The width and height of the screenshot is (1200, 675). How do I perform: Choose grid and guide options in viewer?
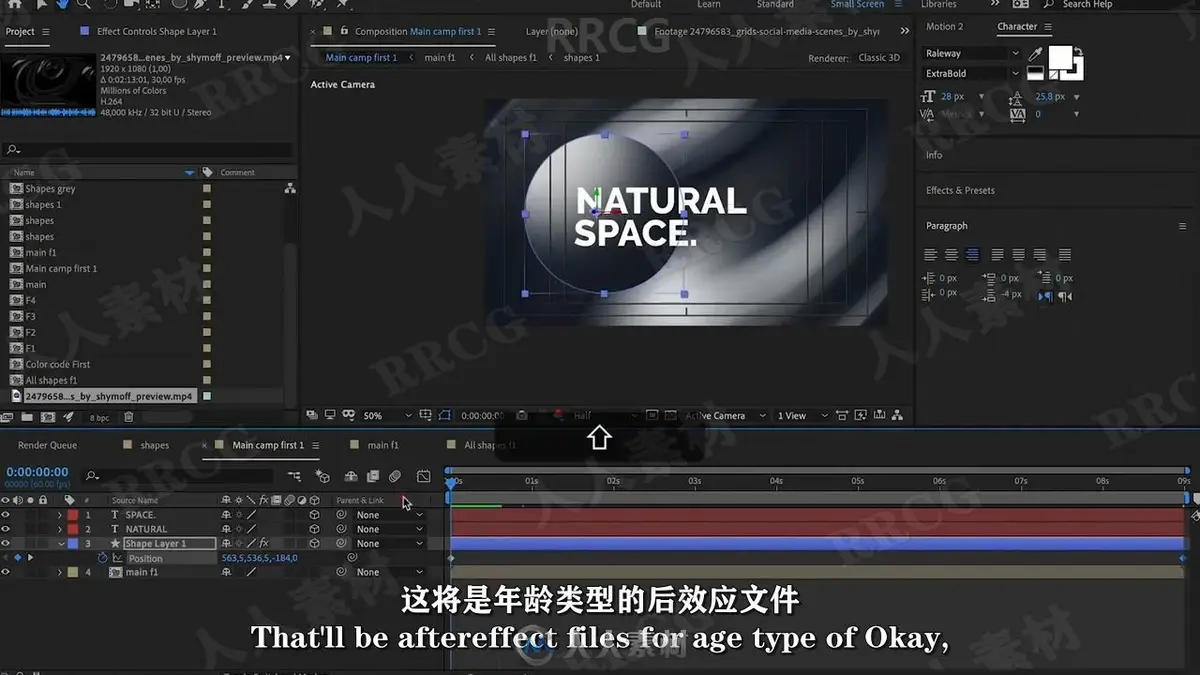coord(427,415)
